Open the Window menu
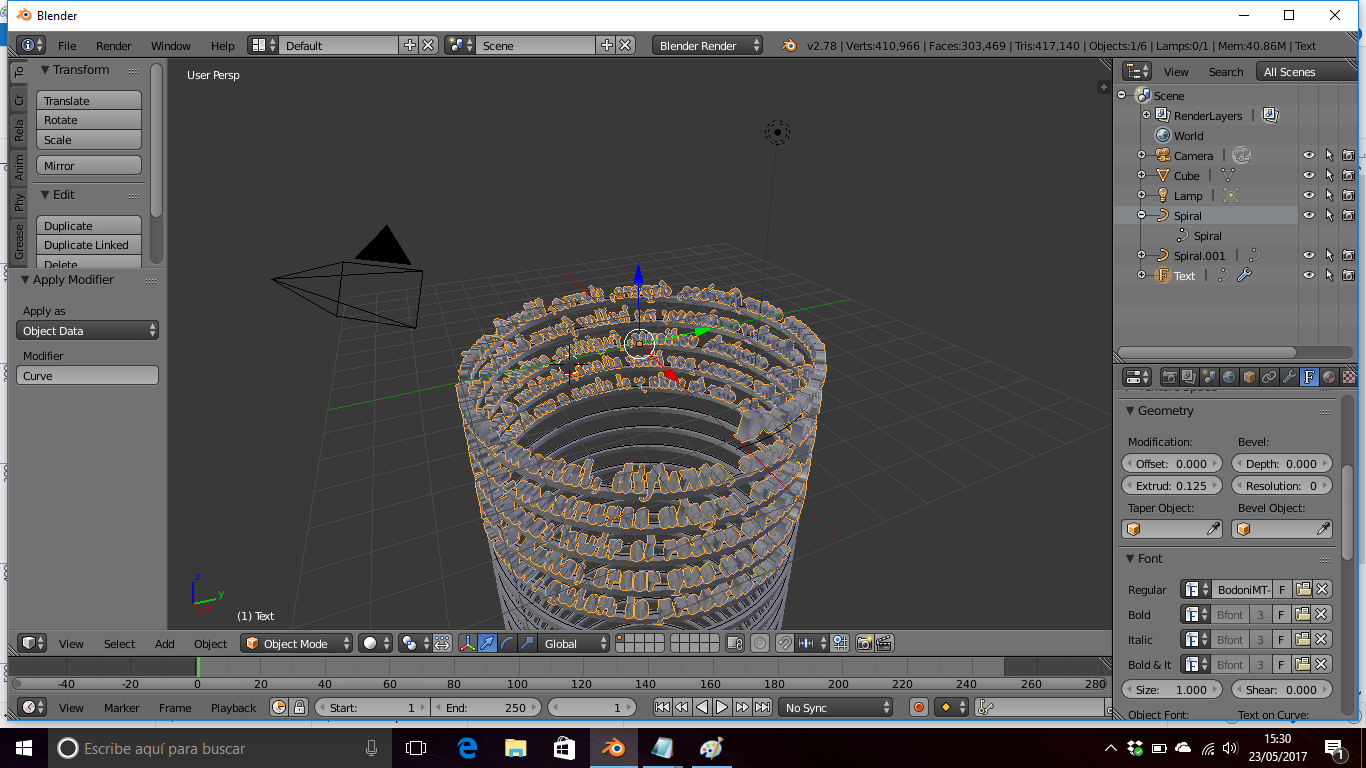Image resolution: width=1366 pixels, height=768 pixels. (171, 46)
